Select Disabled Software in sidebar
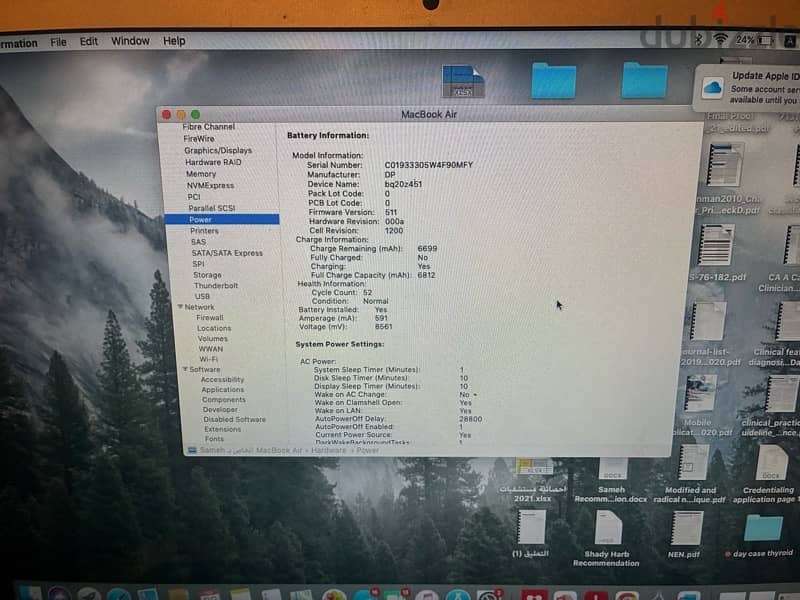 tap(235, 419)
